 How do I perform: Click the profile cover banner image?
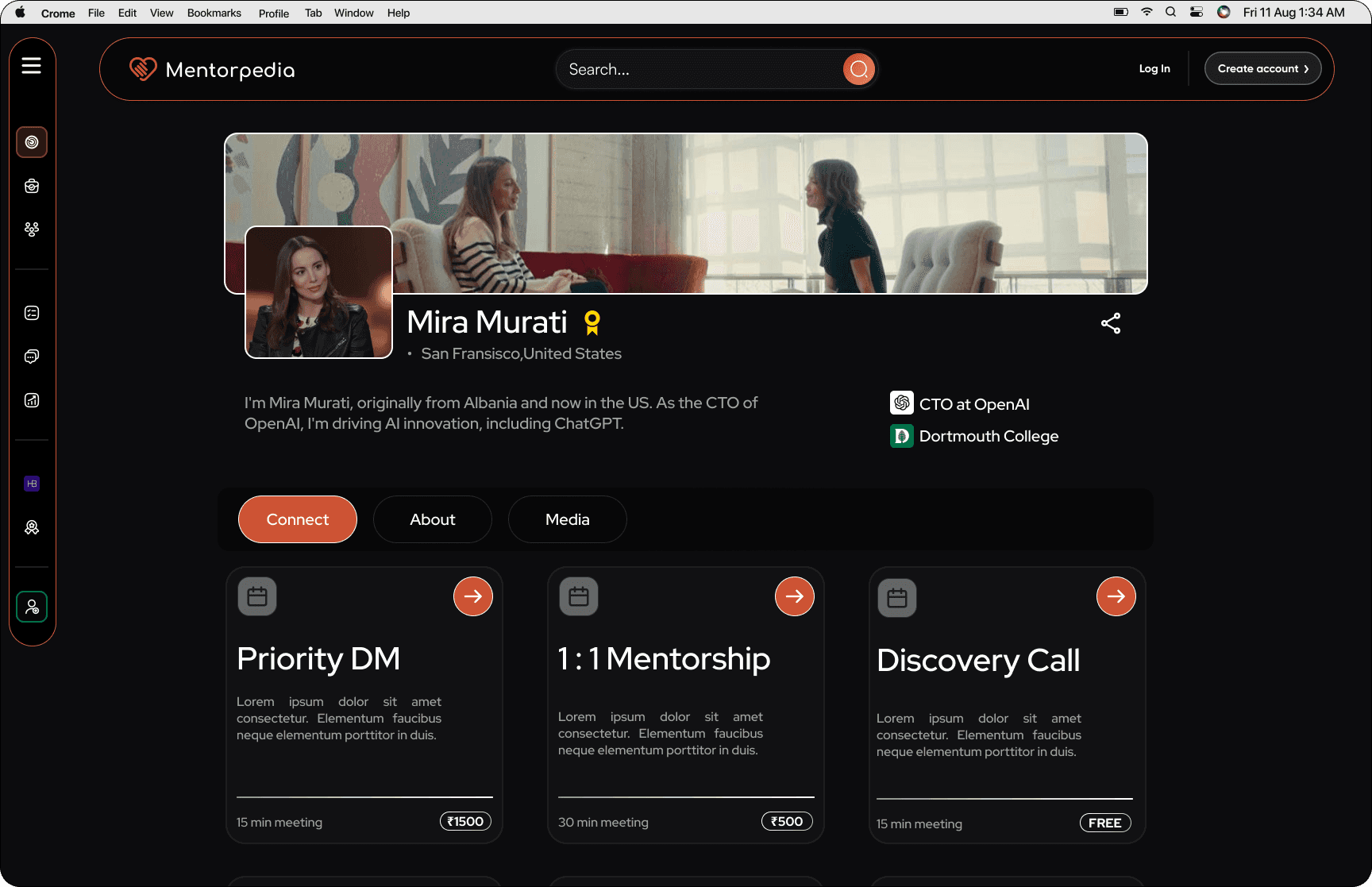pos(686,213)
